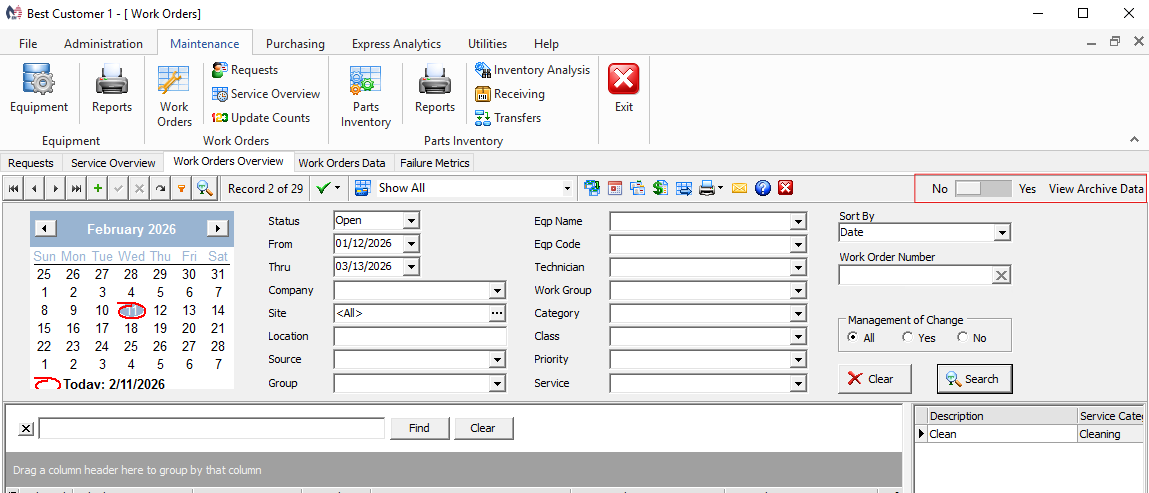Open Transfers in the ribbon

508,118
